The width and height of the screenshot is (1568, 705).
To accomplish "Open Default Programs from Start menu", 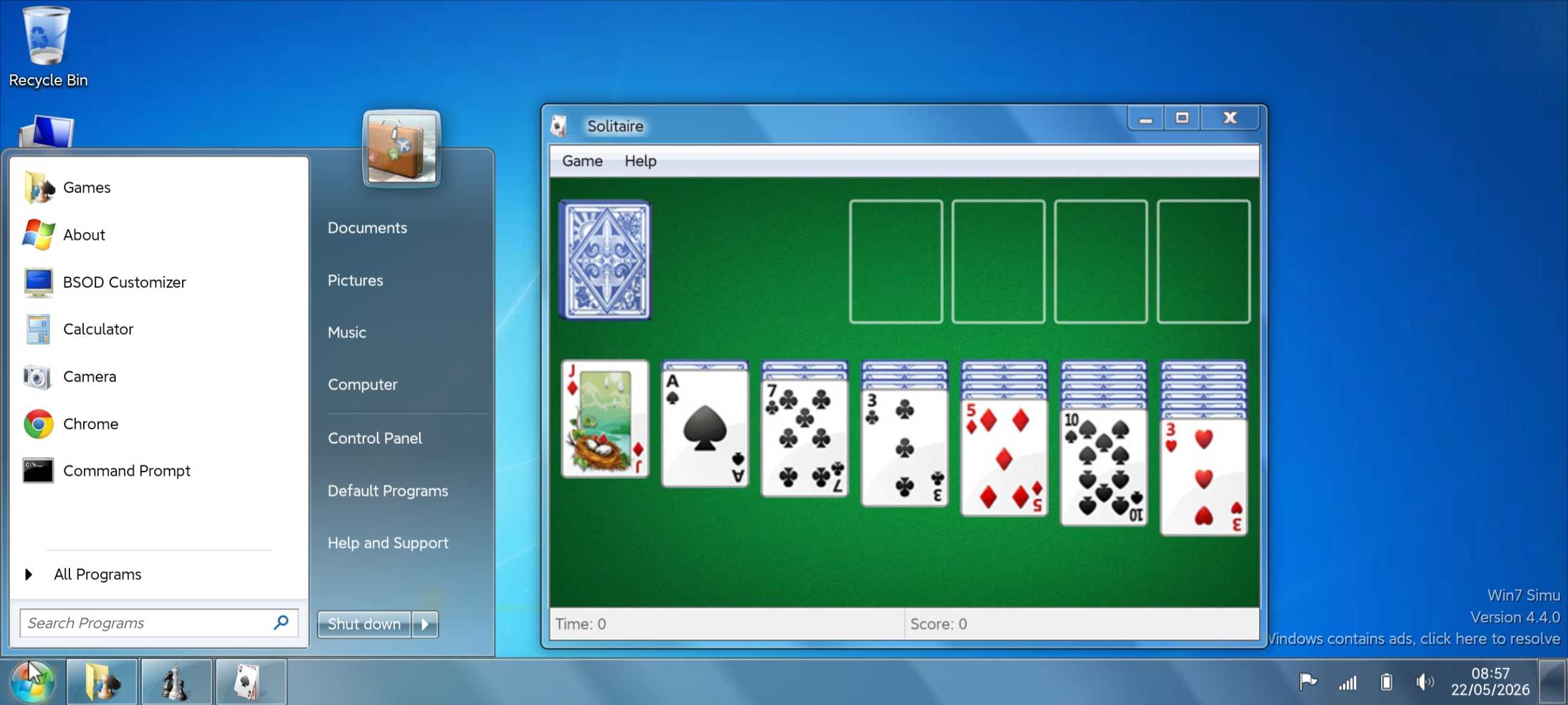I will (388, 491).
